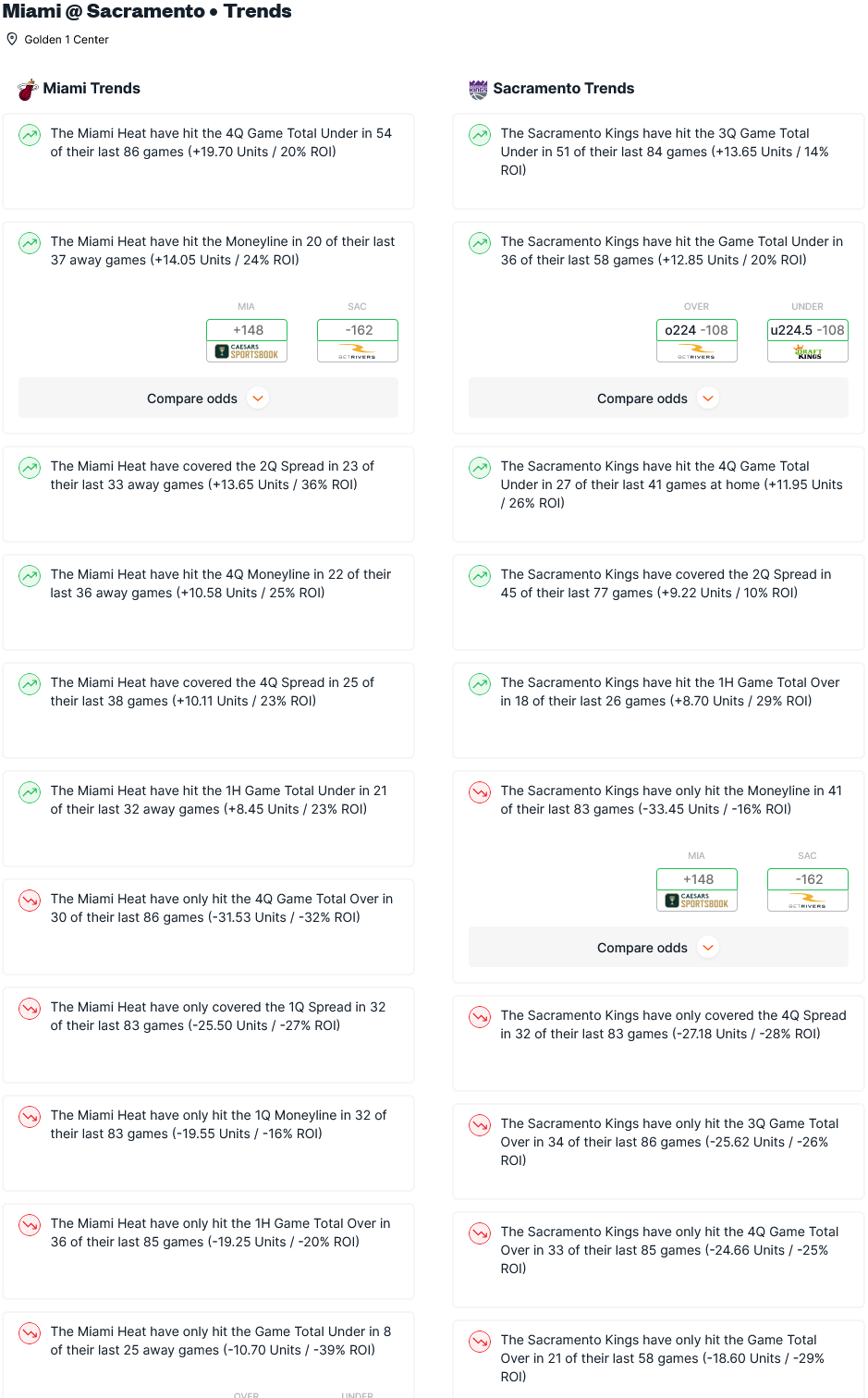
Task: Click green trend icon beside Heat 4Q Game Total Under
Action: click(31, 135)
